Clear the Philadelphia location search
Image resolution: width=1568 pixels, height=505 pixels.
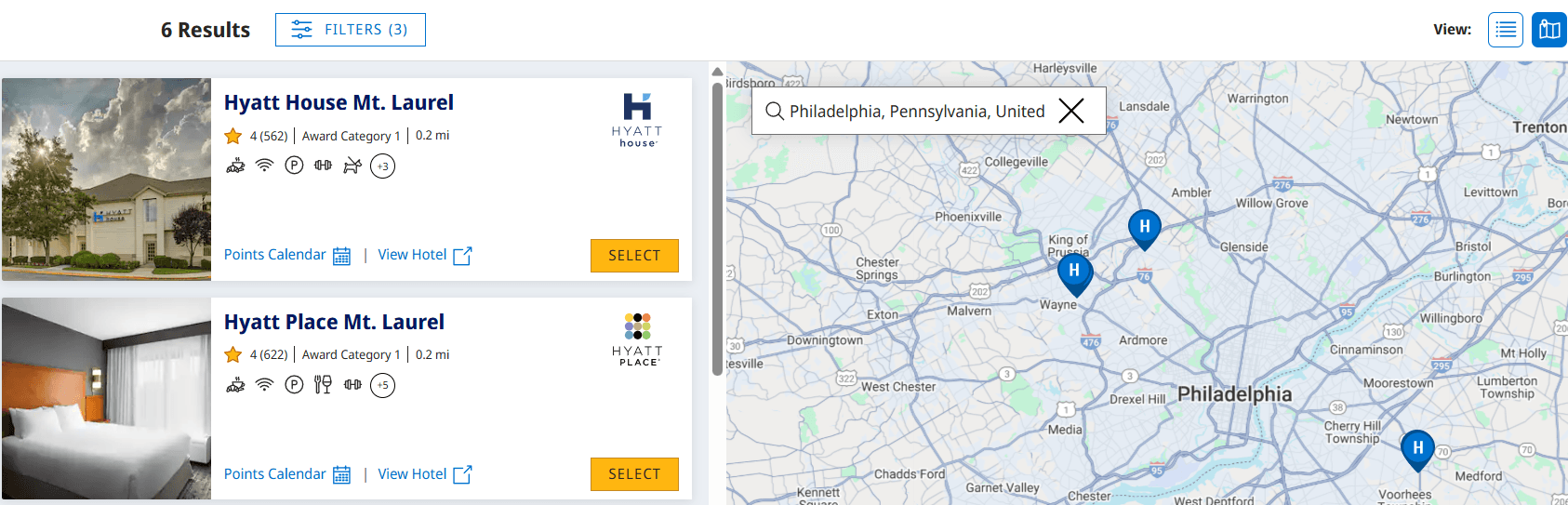1071,112
